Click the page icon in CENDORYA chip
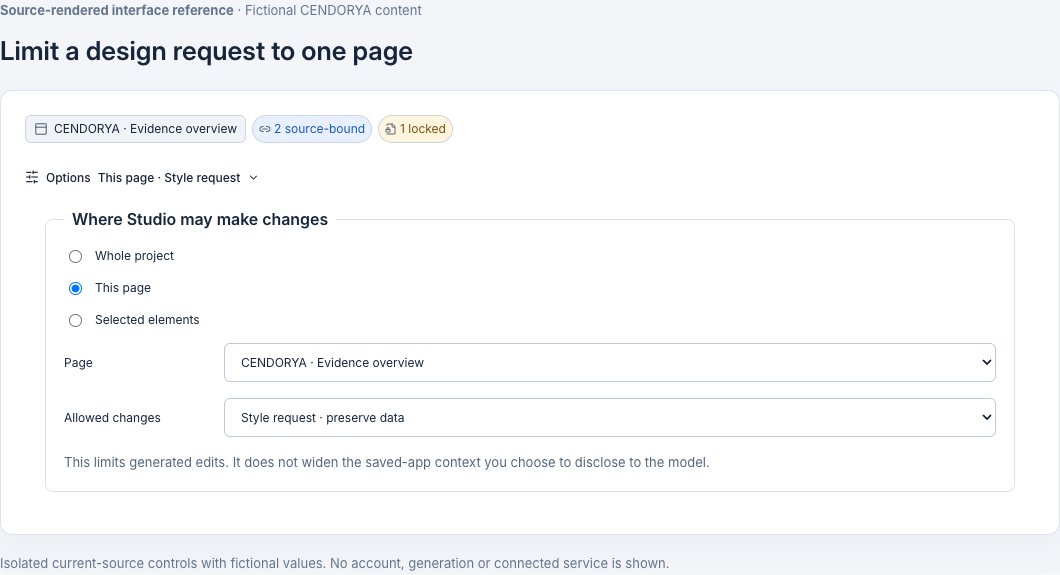Image resolution: width=1060 pixels, height=575 pixels. [41, 129]
